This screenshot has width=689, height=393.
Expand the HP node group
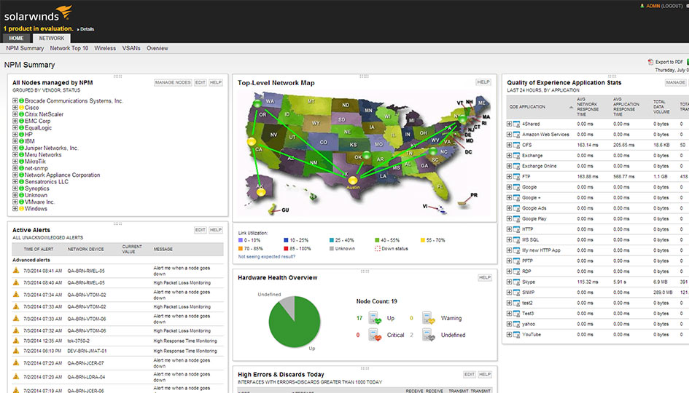pos(15,135)
